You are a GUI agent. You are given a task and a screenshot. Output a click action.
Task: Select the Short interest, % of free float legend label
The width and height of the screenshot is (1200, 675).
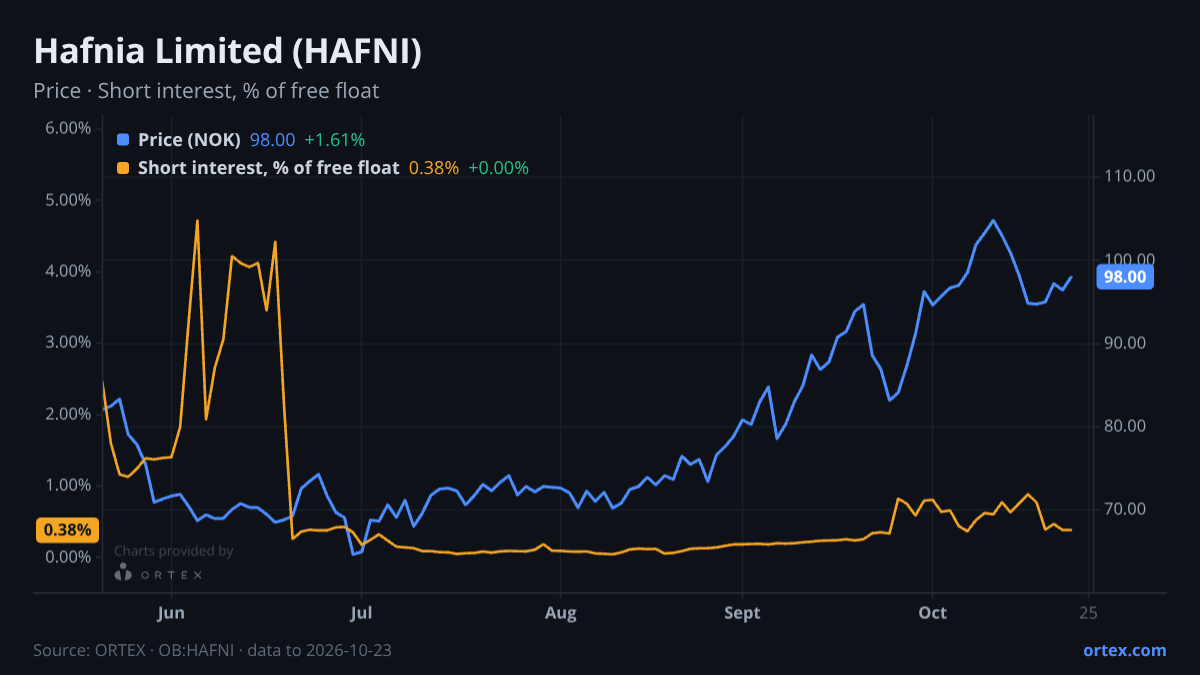[268, 168]
